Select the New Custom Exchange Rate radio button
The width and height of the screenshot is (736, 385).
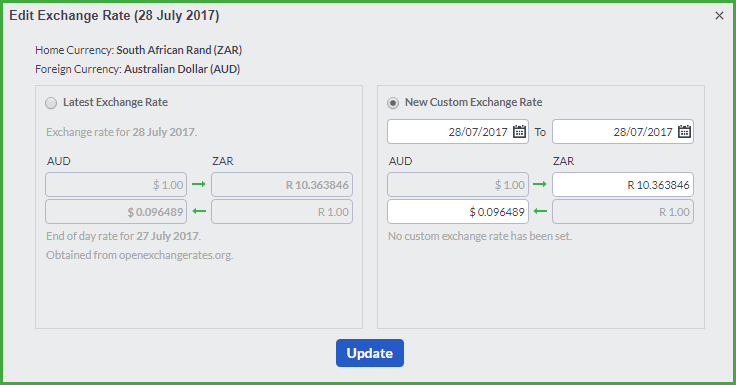pyautogui.click(x=393, y=103)
